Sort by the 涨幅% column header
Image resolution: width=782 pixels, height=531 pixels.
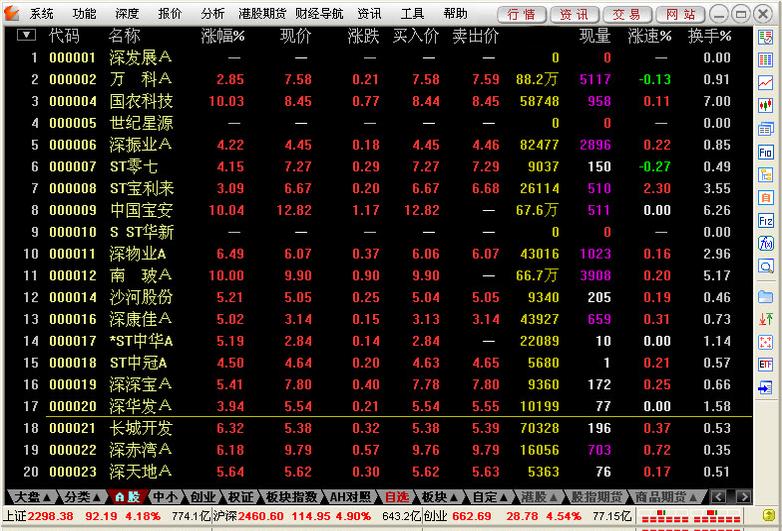222,36
